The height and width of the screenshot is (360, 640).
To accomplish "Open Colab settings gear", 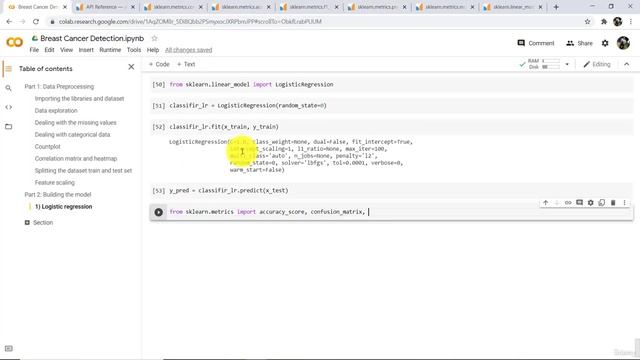I will tap(605, 43).
